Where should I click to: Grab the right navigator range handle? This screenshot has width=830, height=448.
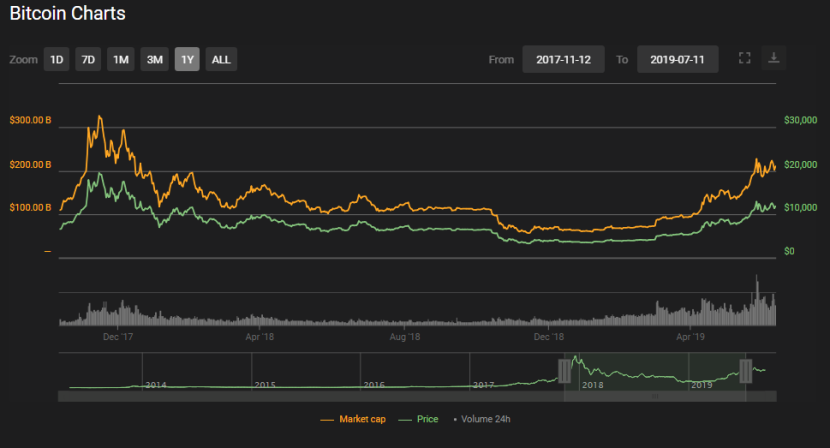[745, 371]
